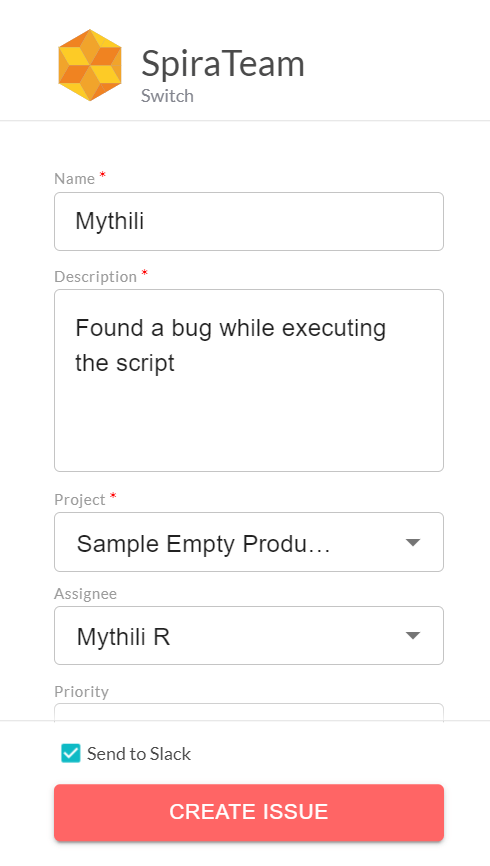The image size is (490, 866).
Task: Click the Name field label
Action: (75, 179)
